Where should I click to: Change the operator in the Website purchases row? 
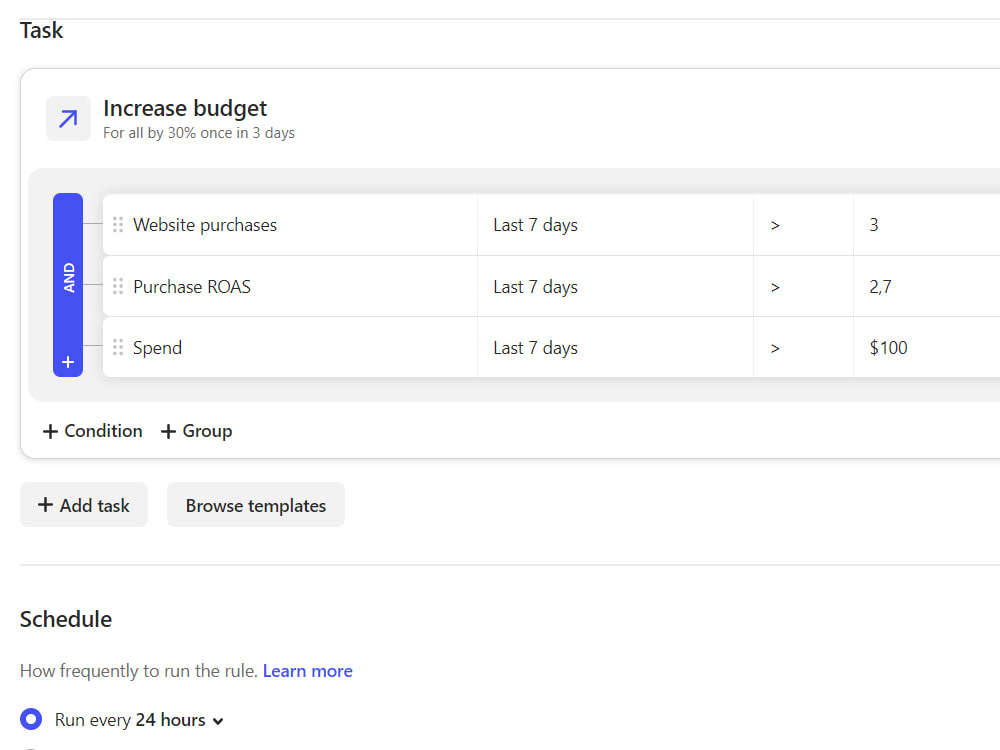(x=803, y=224)
